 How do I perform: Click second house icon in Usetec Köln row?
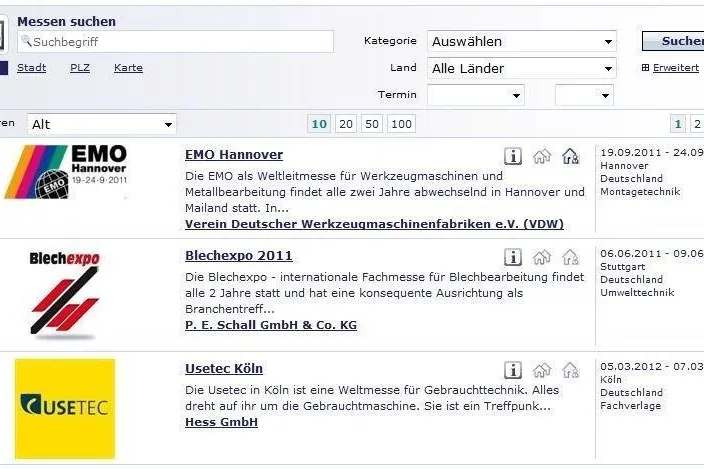(571, 370)
